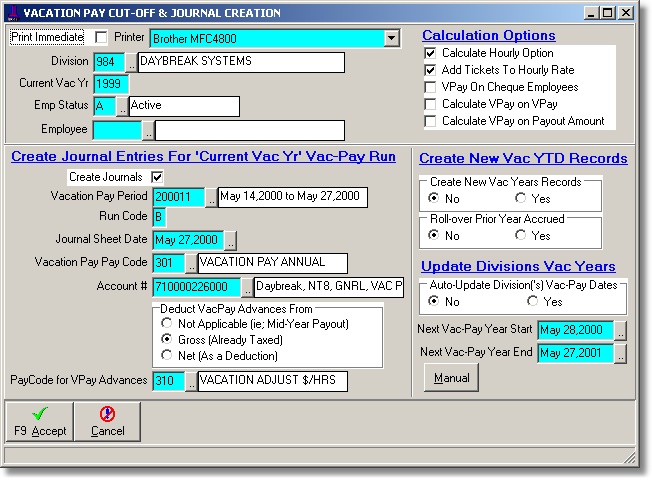Click the Next Vac-Pay Year Start field
This screenshot has height=480, width=652.
tap(575, 330)
